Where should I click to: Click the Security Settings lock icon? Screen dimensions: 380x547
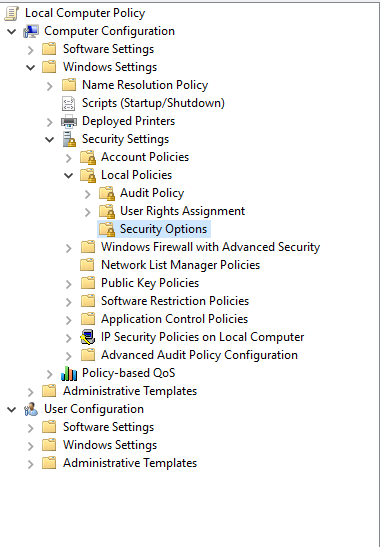coord(69,139)
